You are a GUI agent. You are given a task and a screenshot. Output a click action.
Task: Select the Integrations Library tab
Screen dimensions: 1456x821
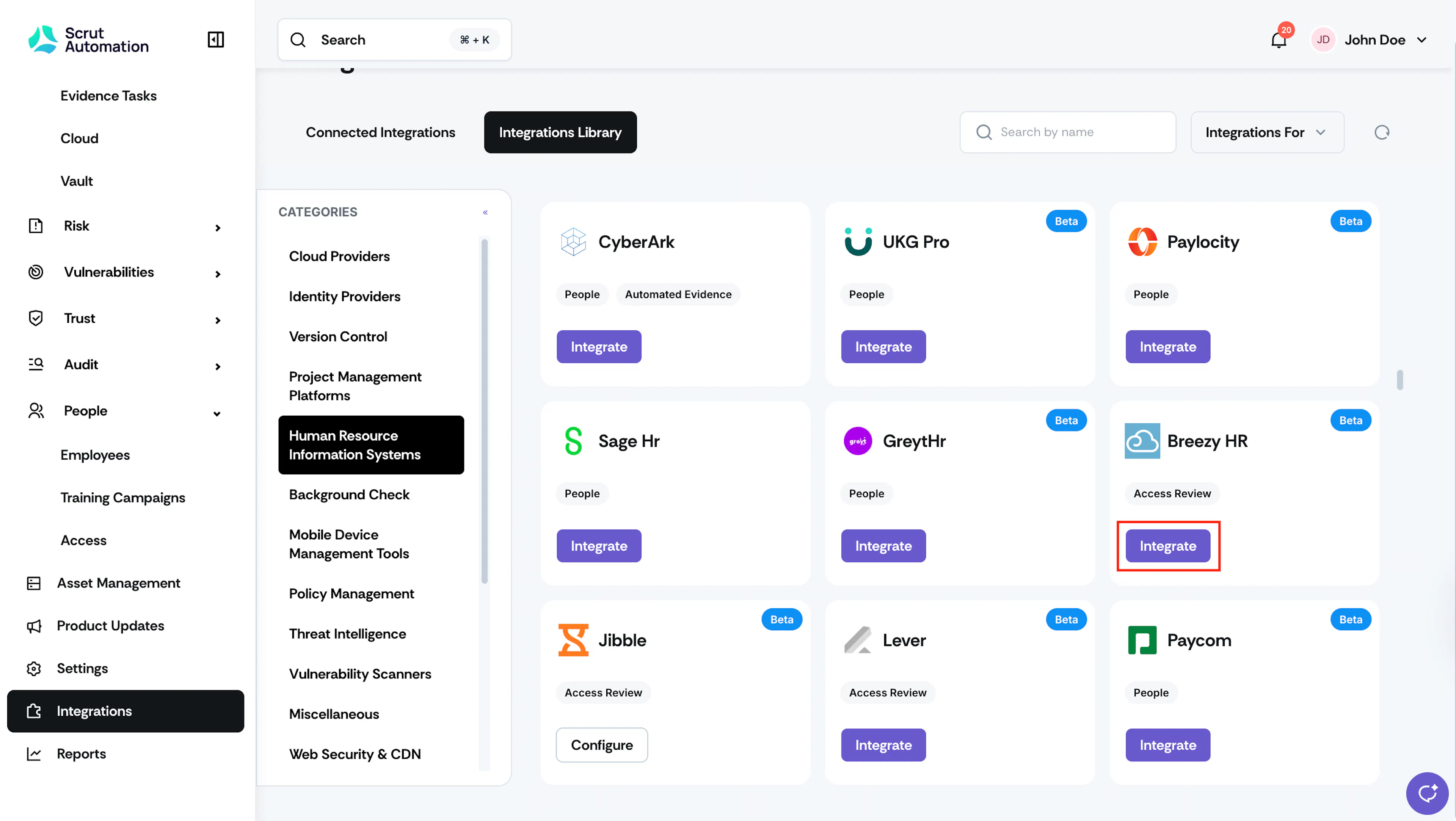[x=560, y=132]
